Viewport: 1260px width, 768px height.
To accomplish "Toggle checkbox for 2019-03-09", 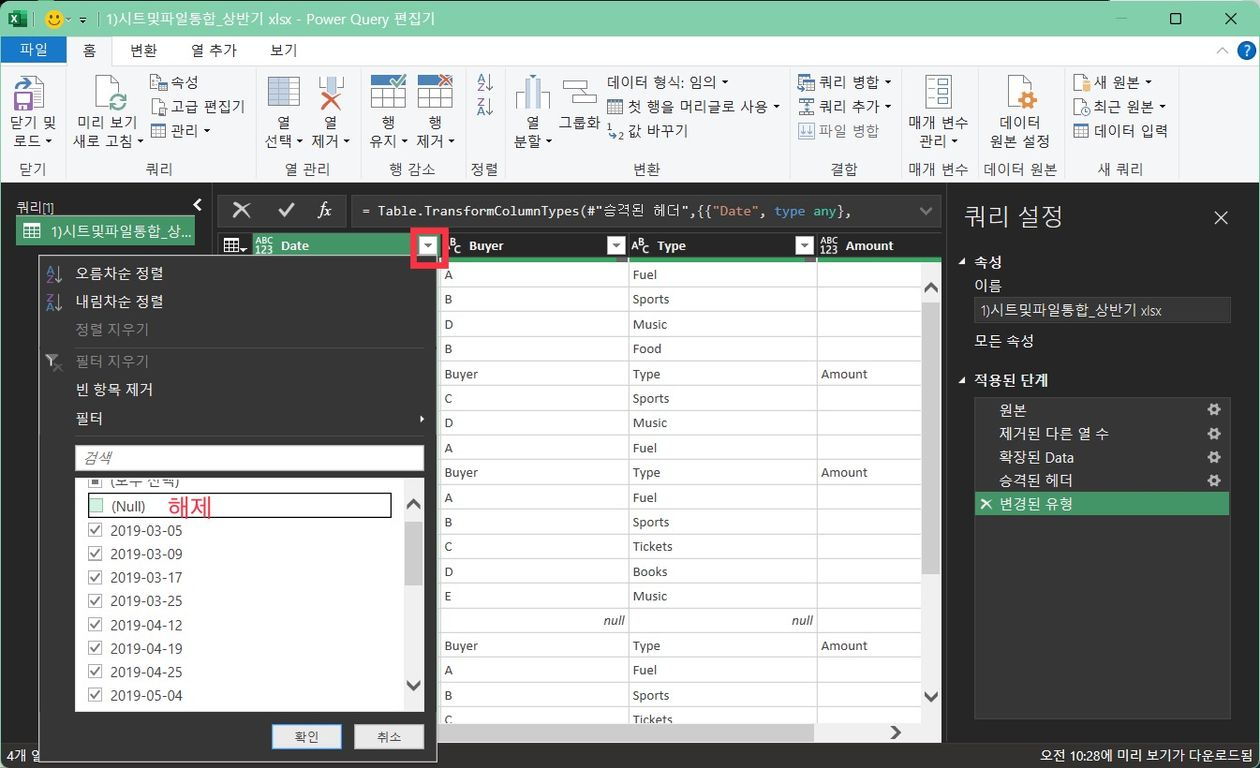I will tap(96, 554).
